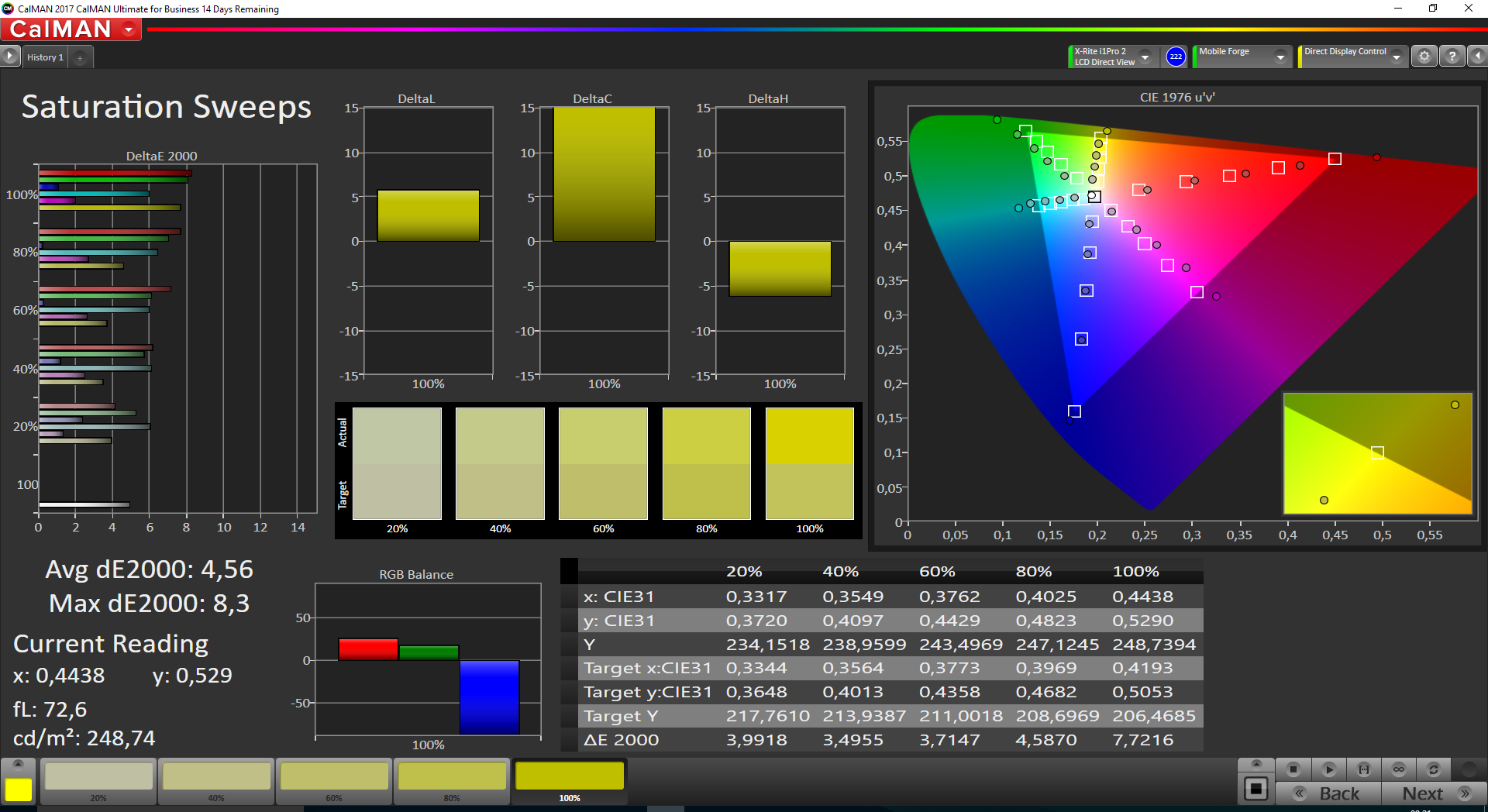Start reading series with play button
Image resolution: width=1488 pixels, height=812 pixels.
[x=1328, y=769]
